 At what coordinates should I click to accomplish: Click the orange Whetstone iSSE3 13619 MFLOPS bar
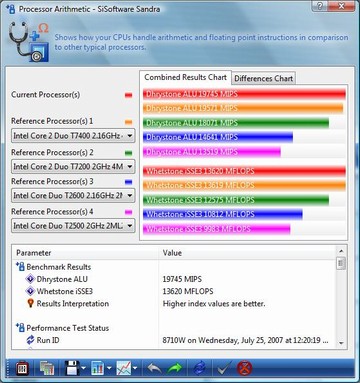pyautogui.click(x=244, y=185)
